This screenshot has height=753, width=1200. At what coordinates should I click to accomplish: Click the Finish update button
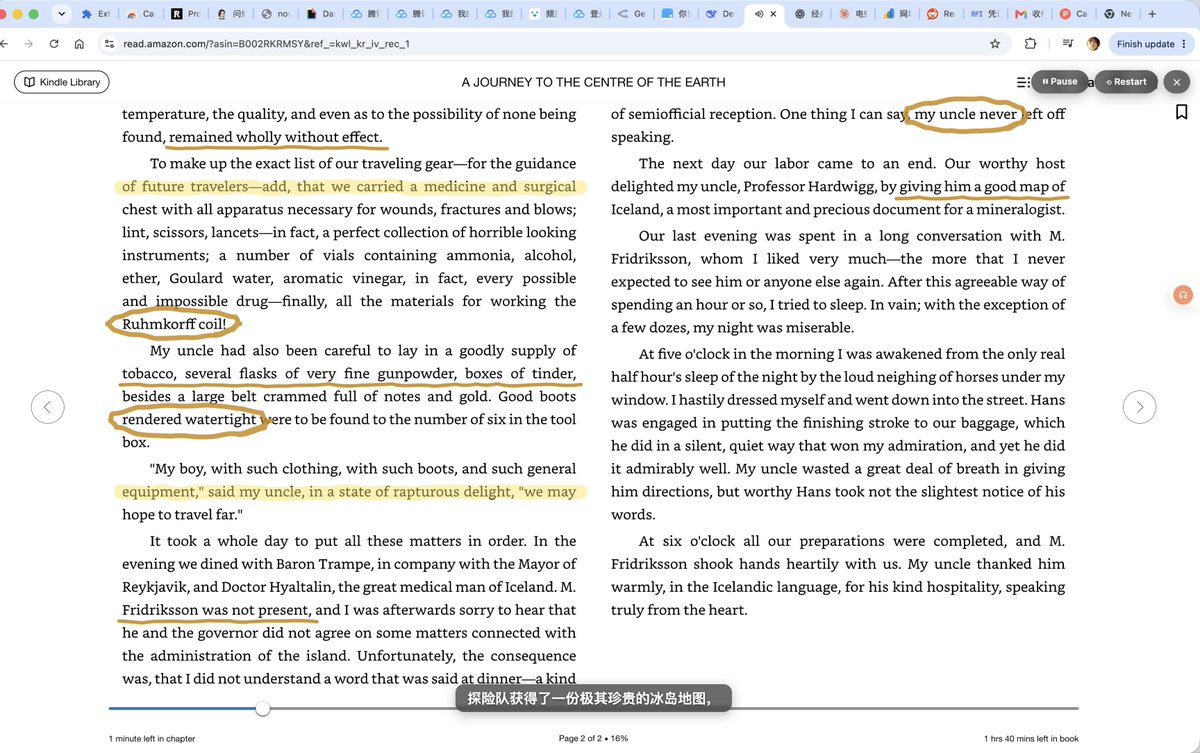[1153, 44]
